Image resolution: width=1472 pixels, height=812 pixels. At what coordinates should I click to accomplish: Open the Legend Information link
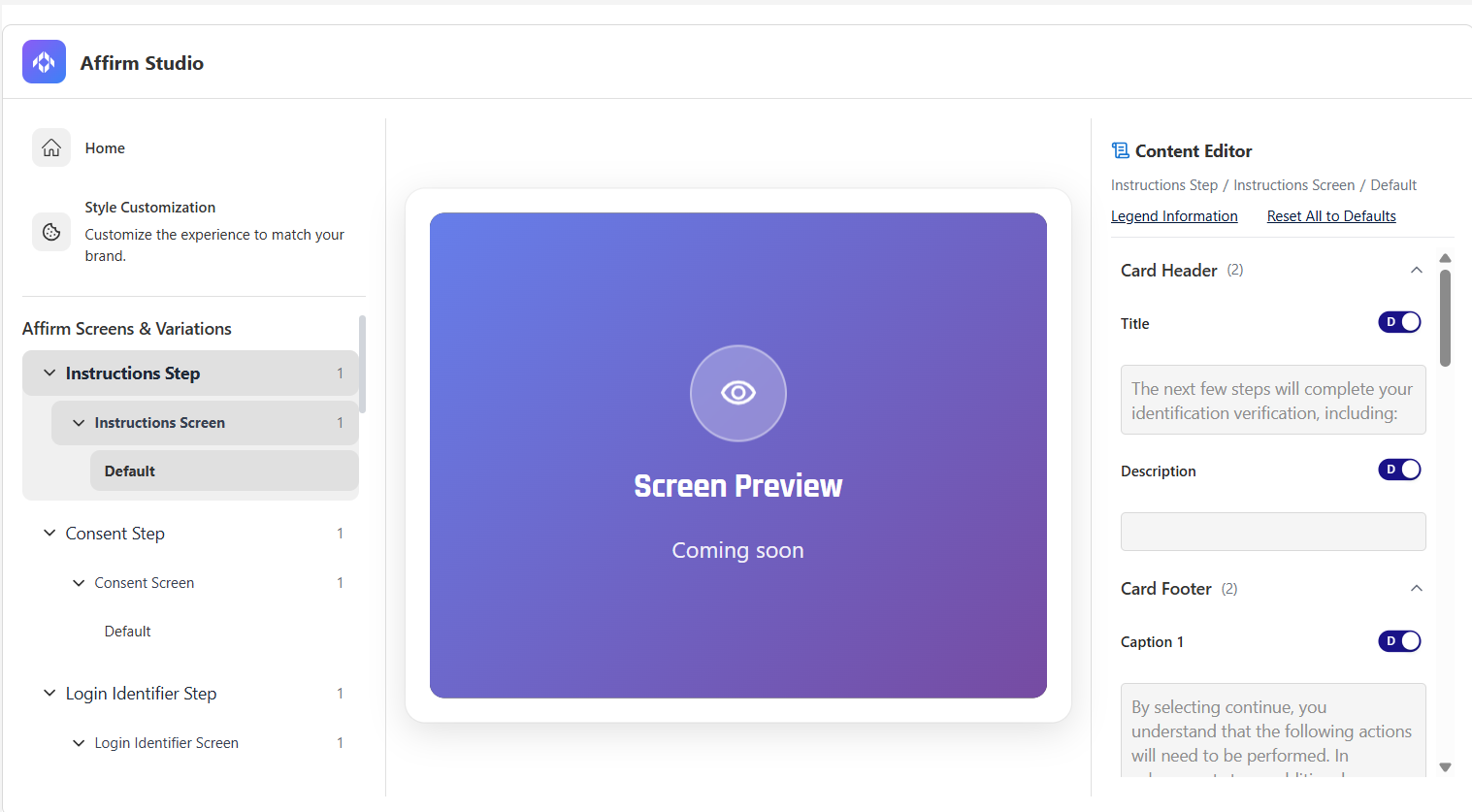pyautogui.click(x=1174, y=216)
